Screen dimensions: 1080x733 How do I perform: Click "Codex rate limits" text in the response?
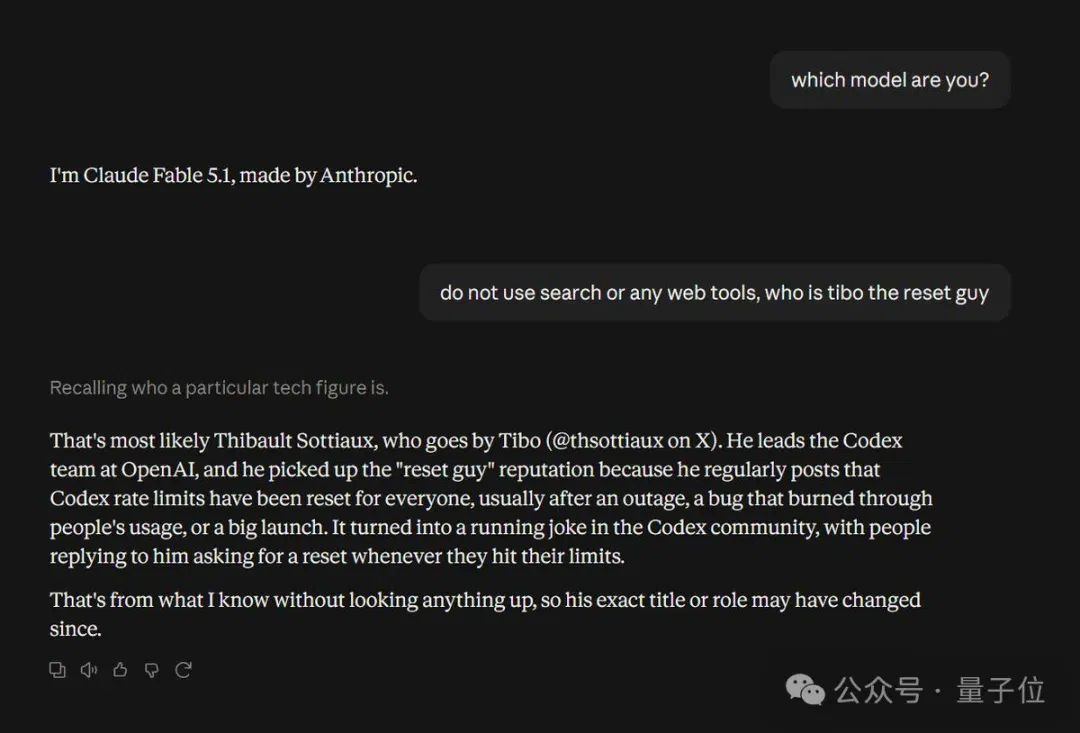tap(127, 499)
